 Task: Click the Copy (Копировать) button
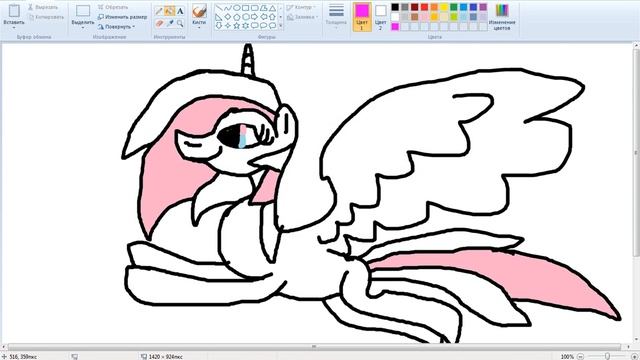coord(46,17)
